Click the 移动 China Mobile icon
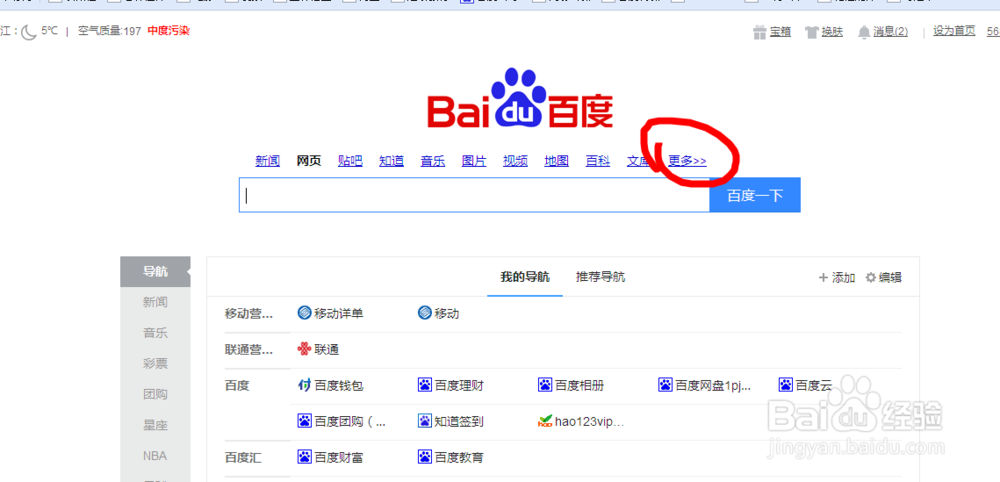Image resolution: width=1000 pixels, height=482 pixels. (425, 313)
